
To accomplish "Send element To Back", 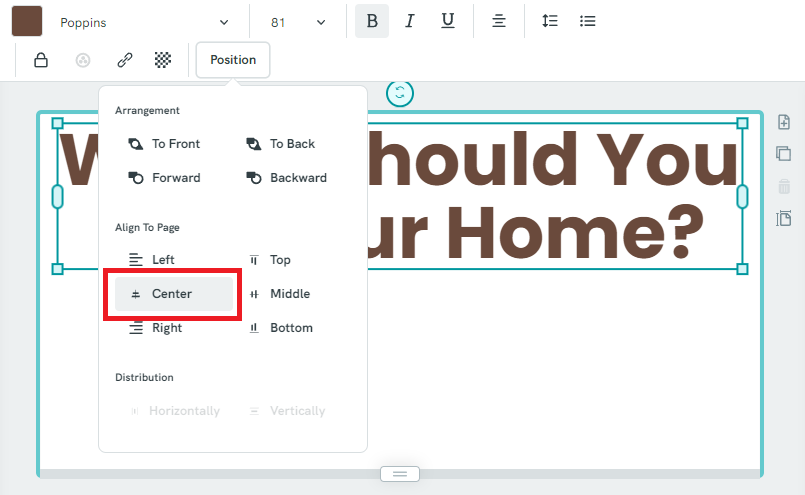I will point(281,144).
